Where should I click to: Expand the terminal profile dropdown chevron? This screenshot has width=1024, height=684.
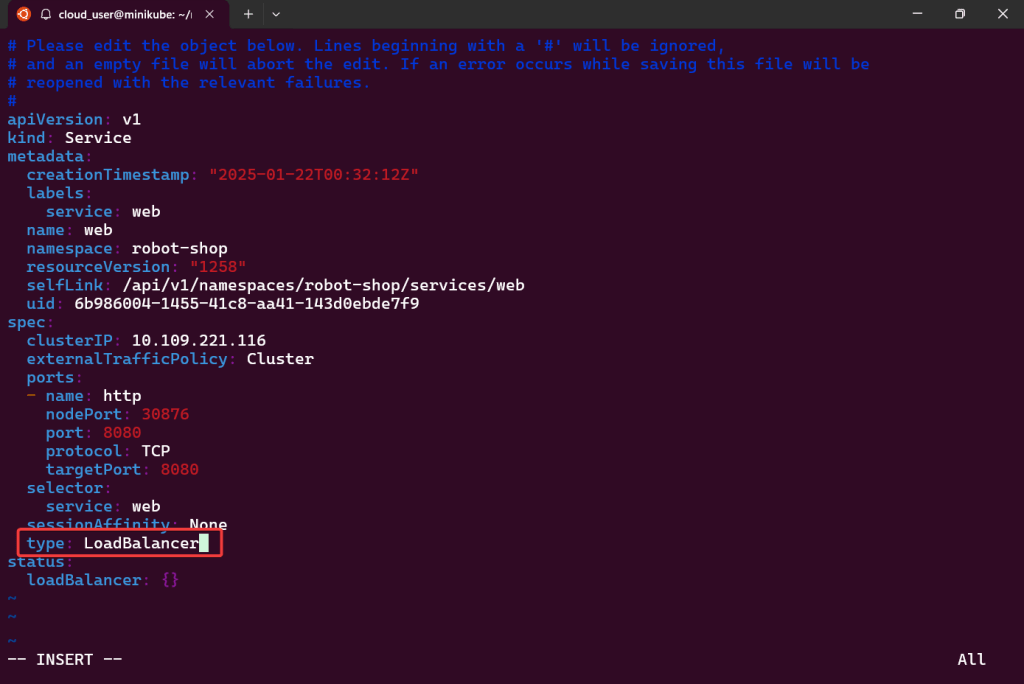click(276, 14)
